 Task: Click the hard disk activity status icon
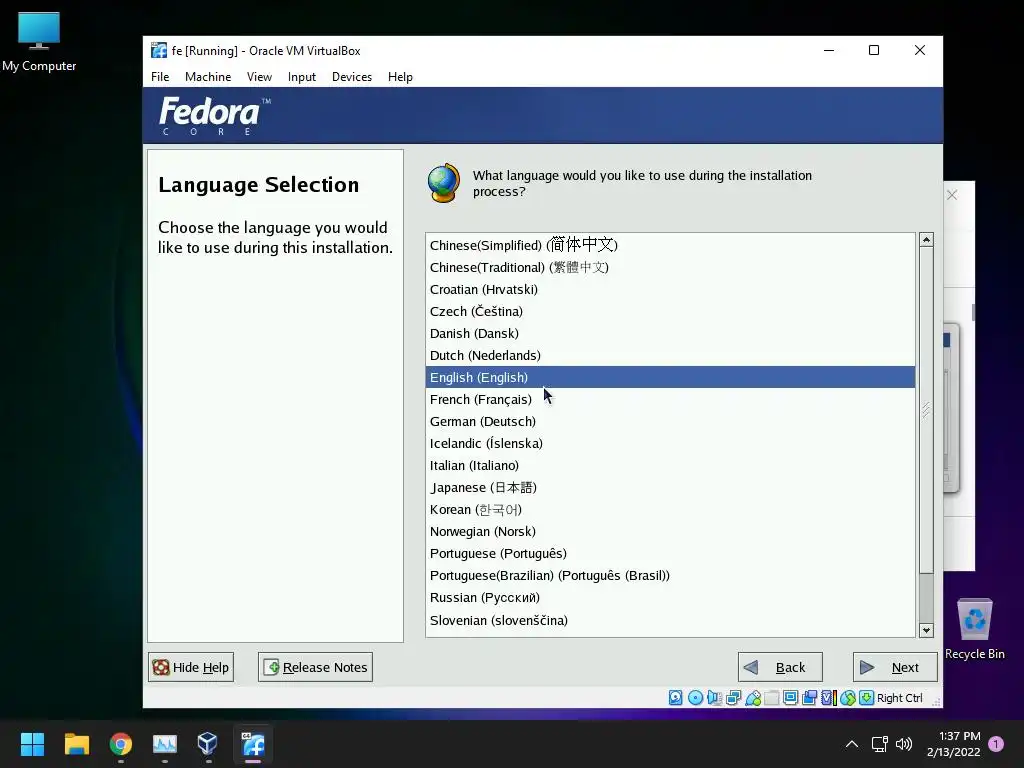point(676,698)
